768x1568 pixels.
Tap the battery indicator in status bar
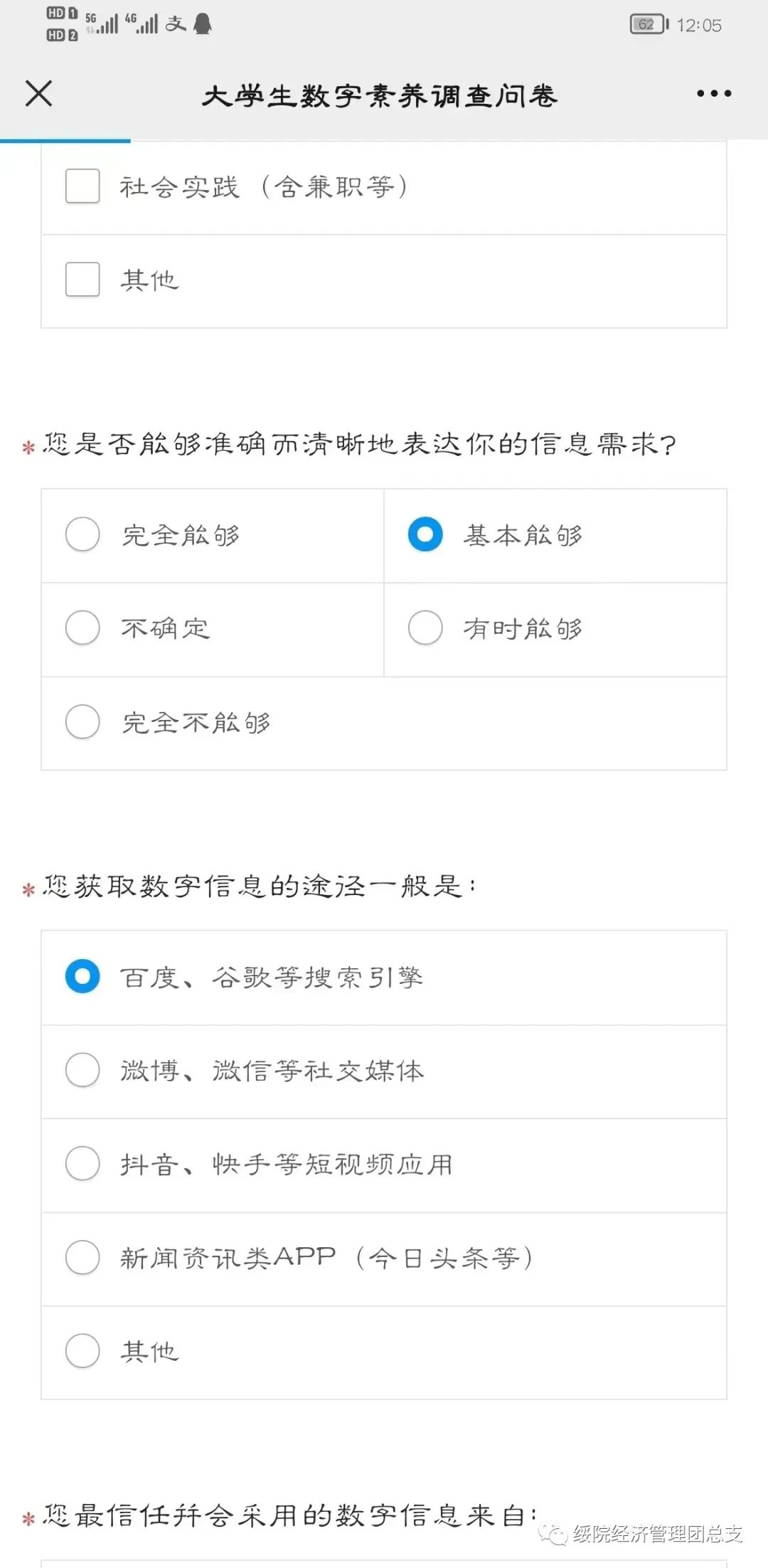pyautogui.click(x=649, y=25)
